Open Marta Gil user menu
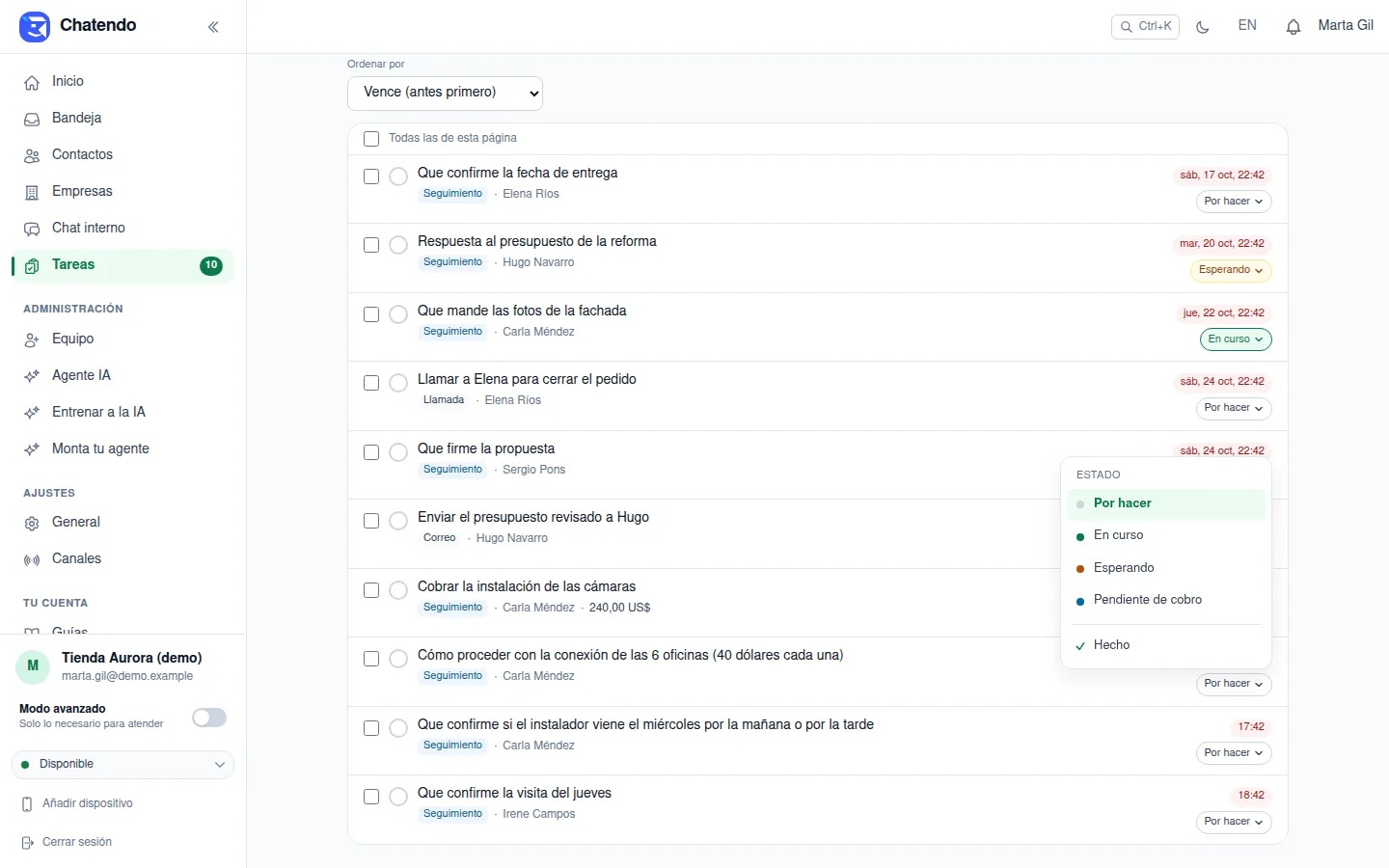The width and height of the screenshot is (1389, 868). pos(1346,26)
